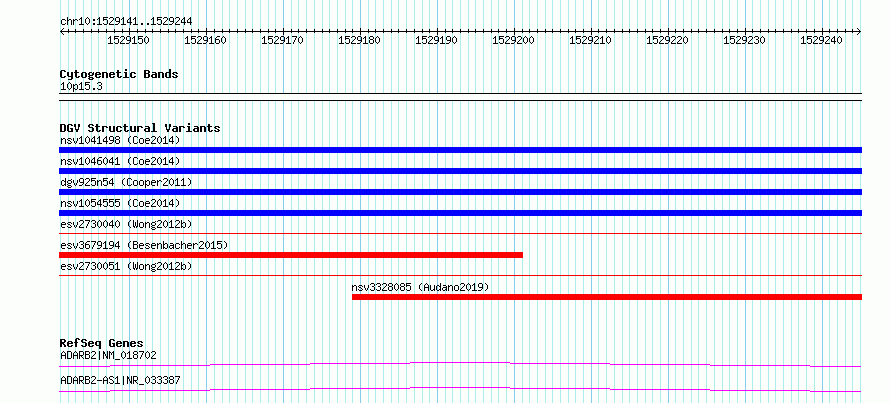
Task: Open the DGV Structural Variants track title
Action: pyautogui.click(x=140, y=128)
